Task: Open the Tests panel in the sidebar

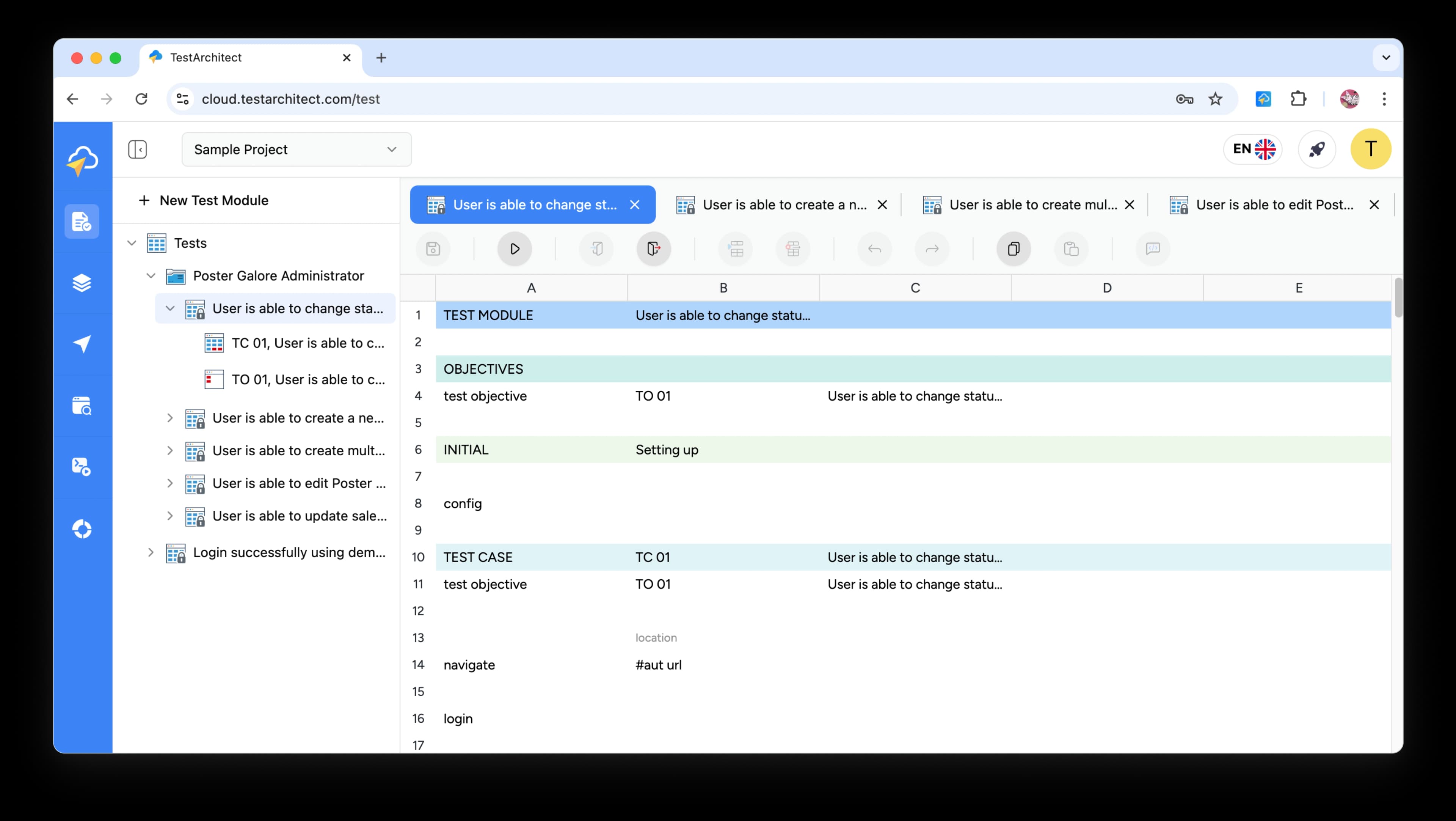Action: 82,222
